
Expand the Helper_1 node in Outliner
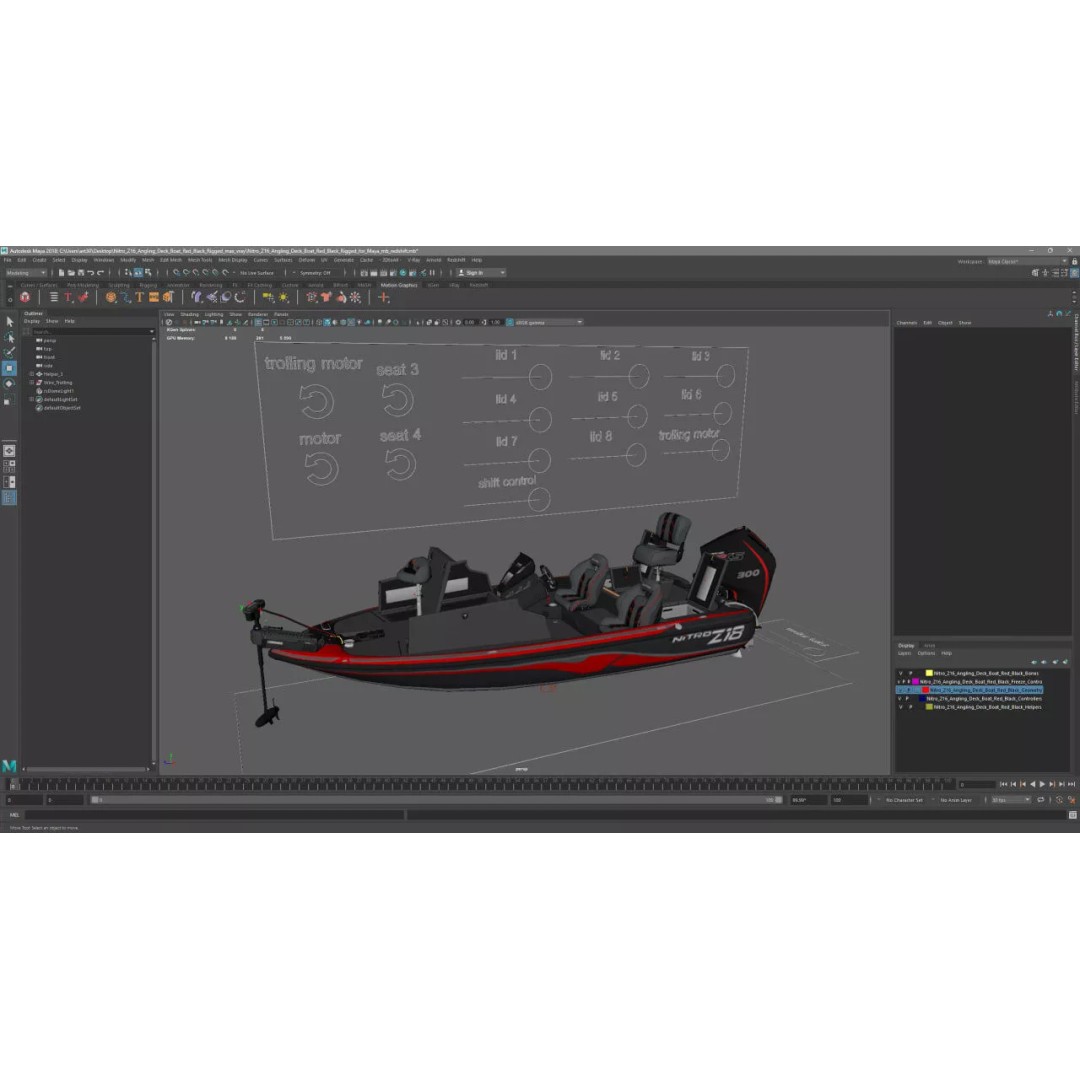(x=31, y=374)
